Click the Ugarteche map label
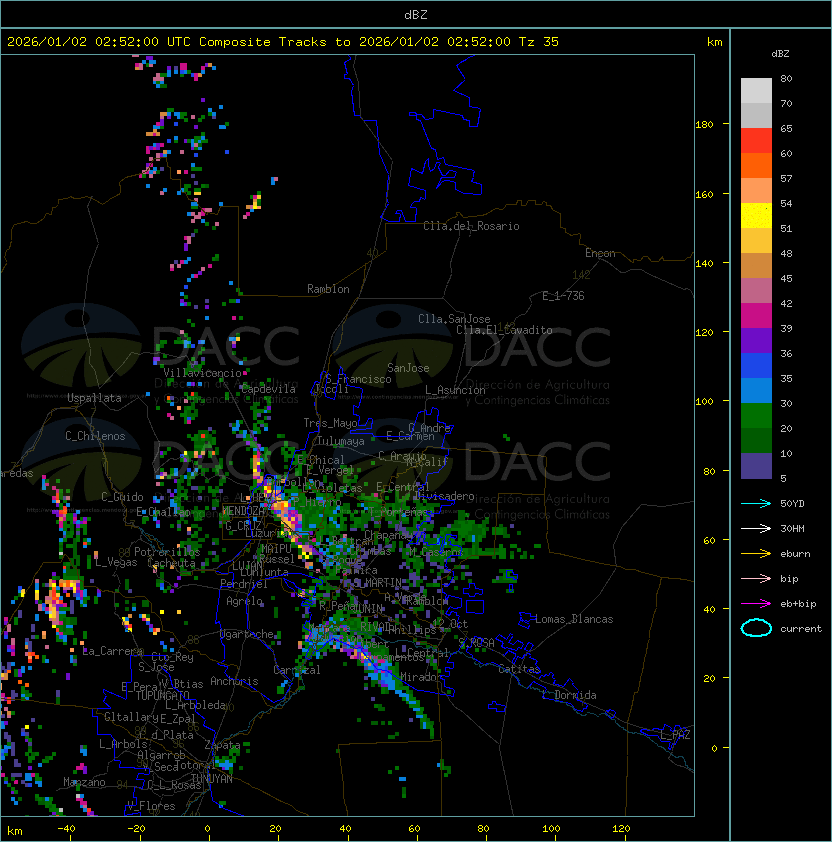This screenshot has width=832, height=842. pyautogui.click(x=247, y=634)
